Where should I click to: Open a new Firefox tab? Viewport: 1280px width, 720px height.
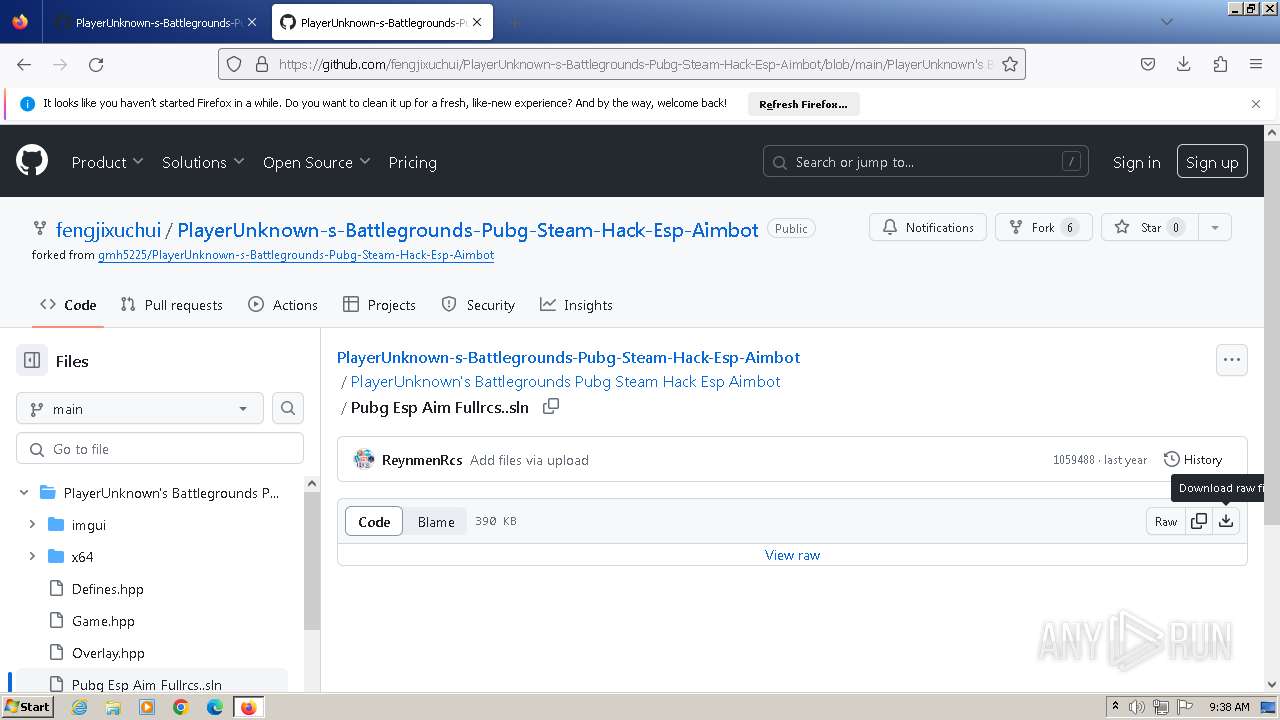(x=514, y=22)
